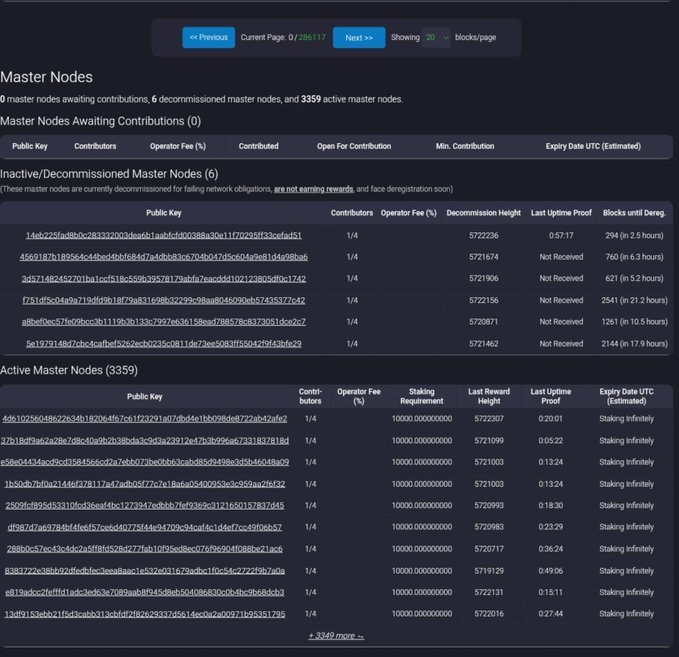Click Staking Requirement column header
This screenshot has height=657, width=679.
(x=421, y=396)
